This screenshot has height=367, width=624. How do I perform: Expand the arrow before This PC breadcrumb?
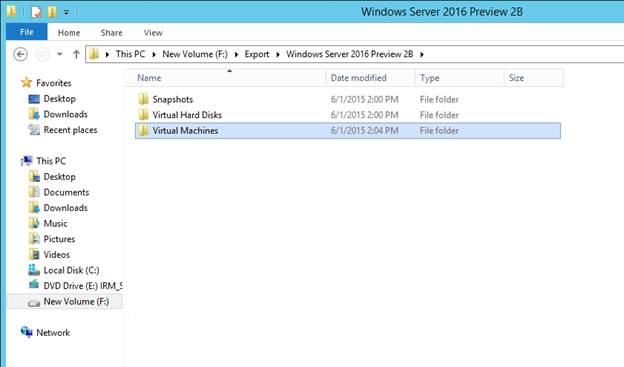point(107,55)
